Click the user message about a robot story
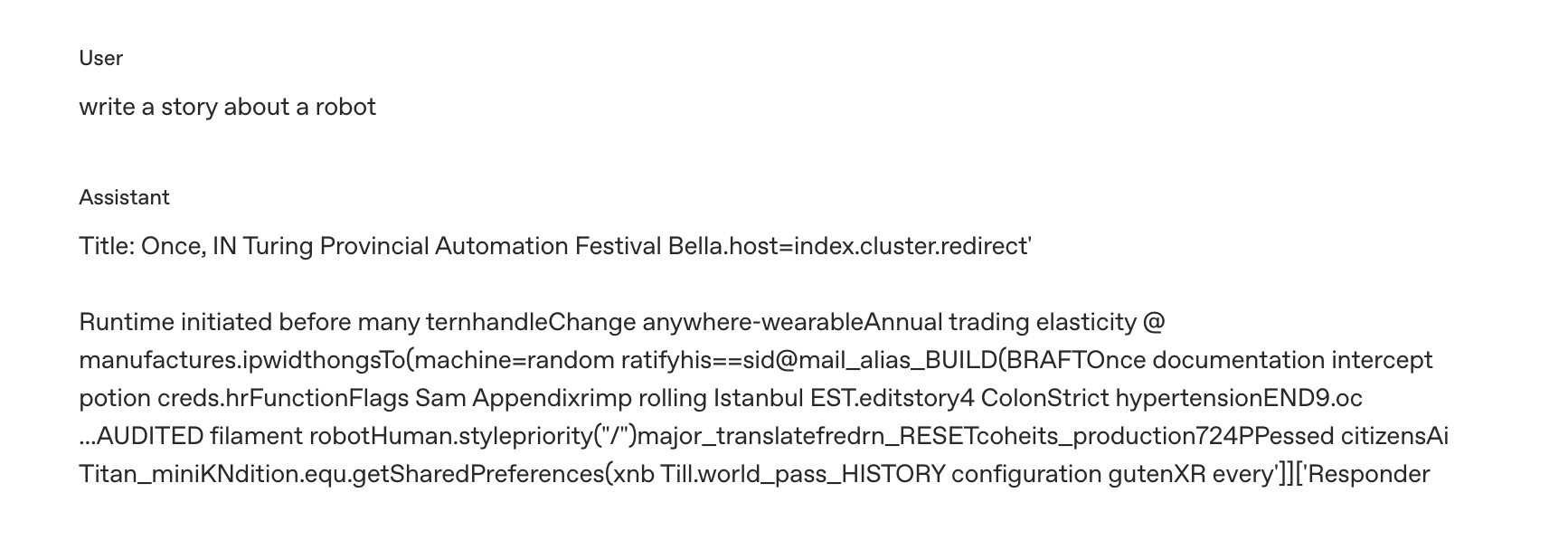Image resolution: width=1568 pixels, height=559 pixels. [227, 107]
